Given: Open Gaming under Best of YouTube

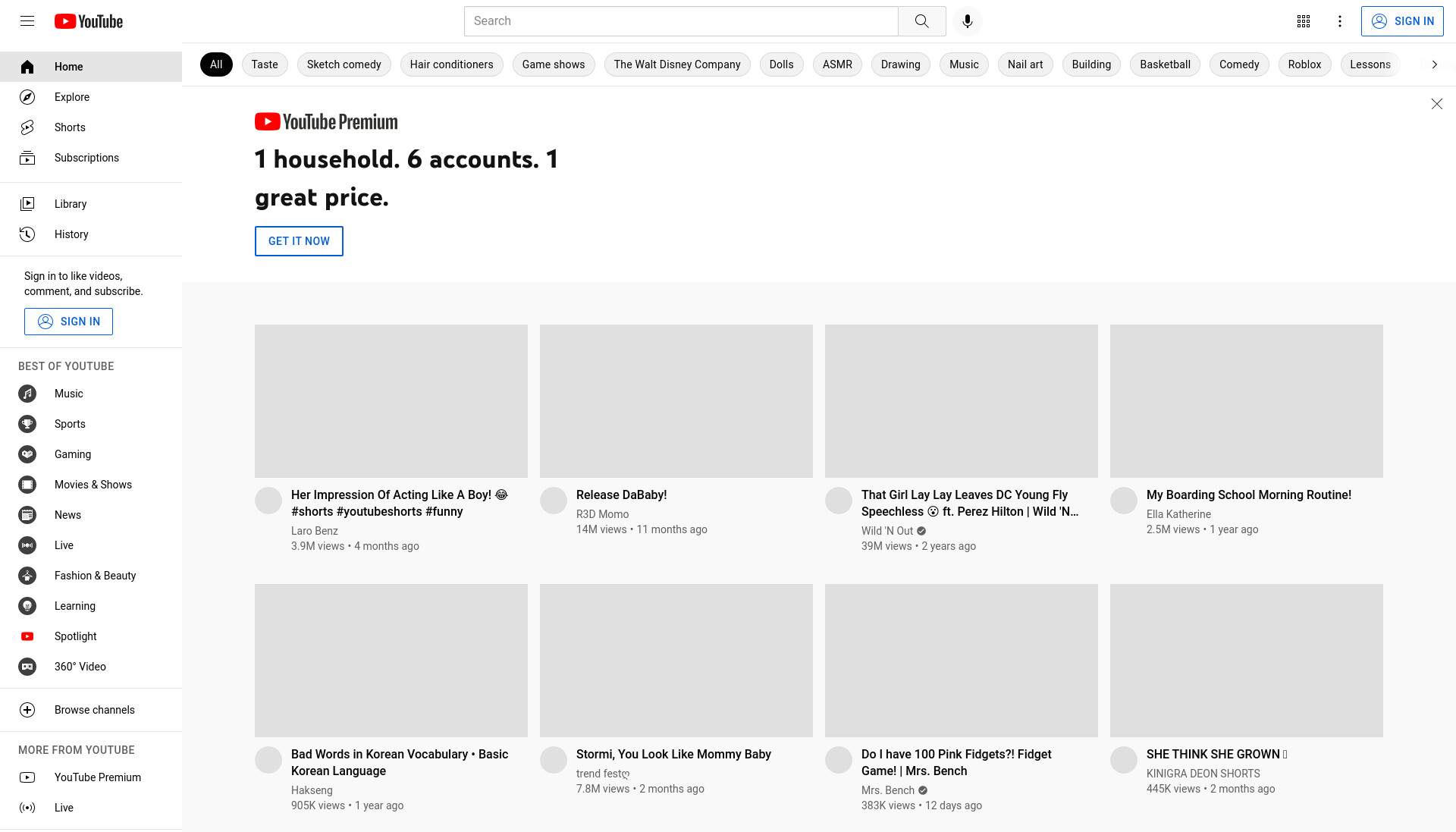Looking at the screenshot, I should [91, 454].
